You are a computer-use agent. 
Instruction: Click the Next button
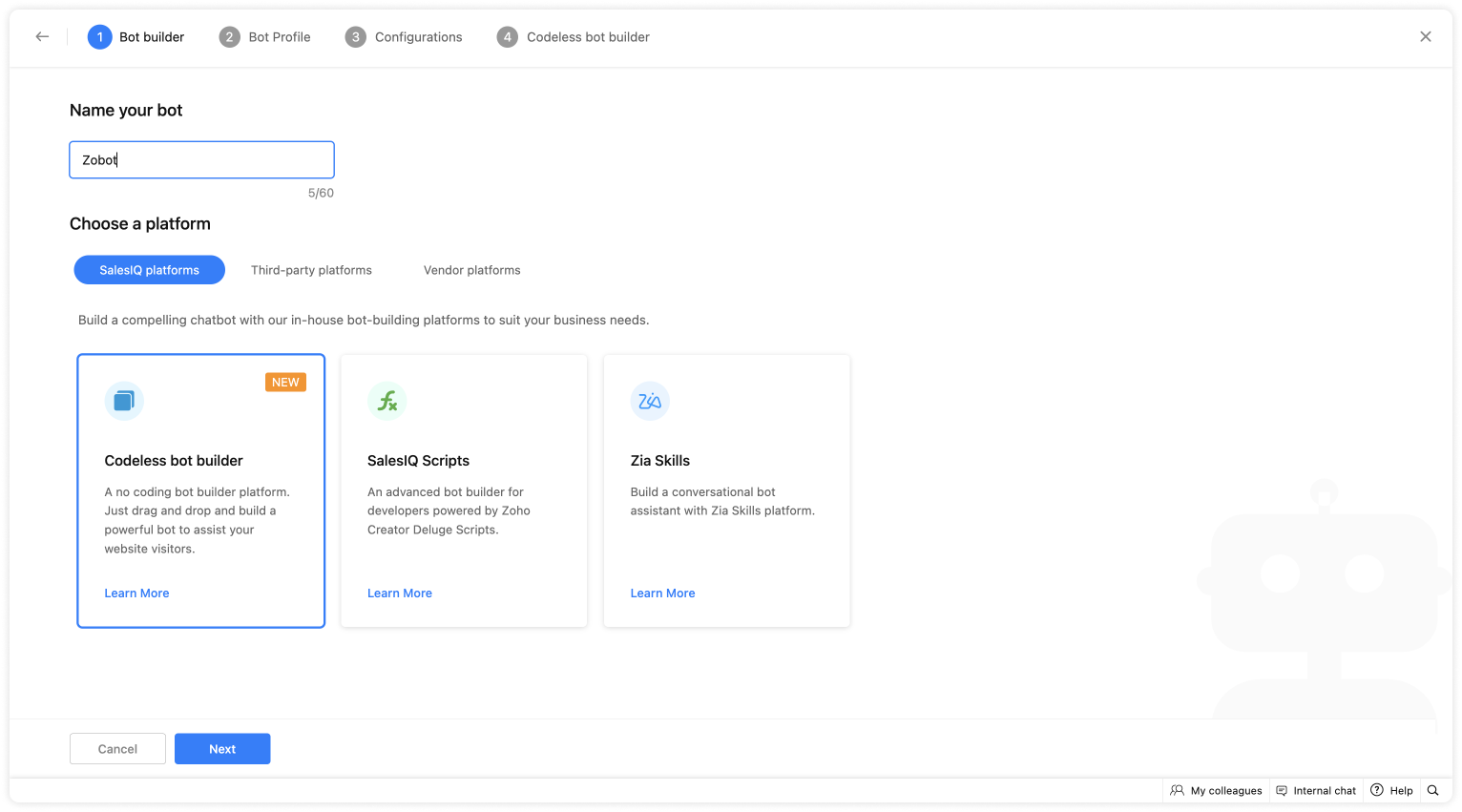click(222, 749)
